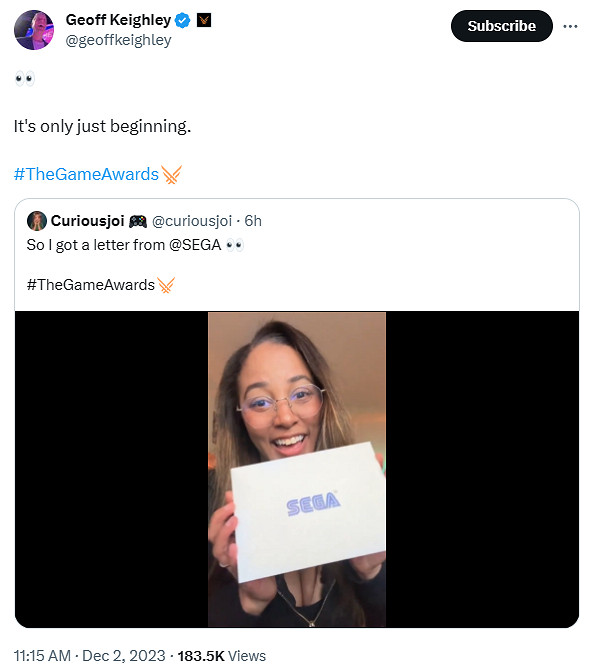Screen dimensions: 596x671
Task: Open the 6h timestamp of quoted tweet
Action: click(x=253, y=221)
